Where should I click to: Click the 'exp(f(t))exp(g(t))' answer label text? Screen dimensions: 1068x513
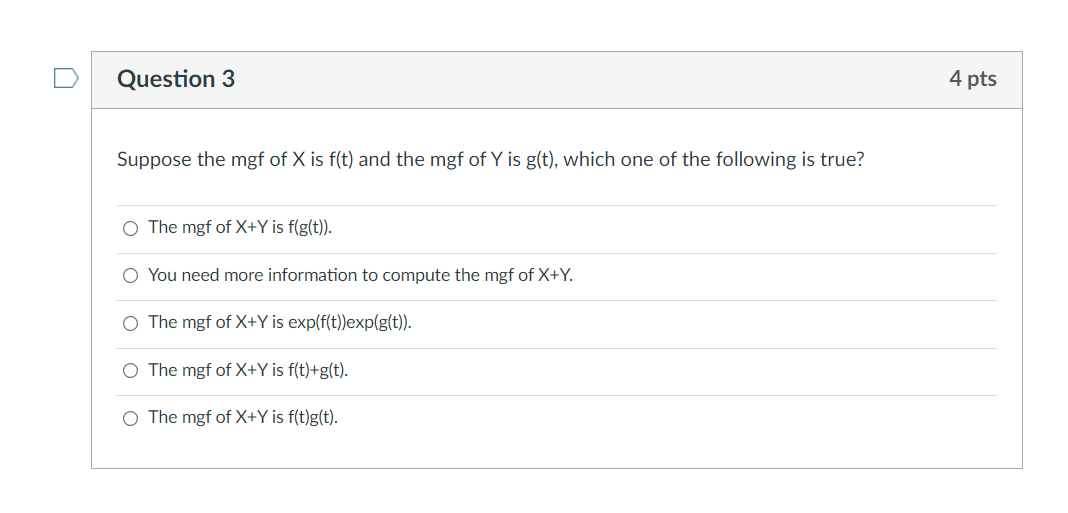[280, 322]
